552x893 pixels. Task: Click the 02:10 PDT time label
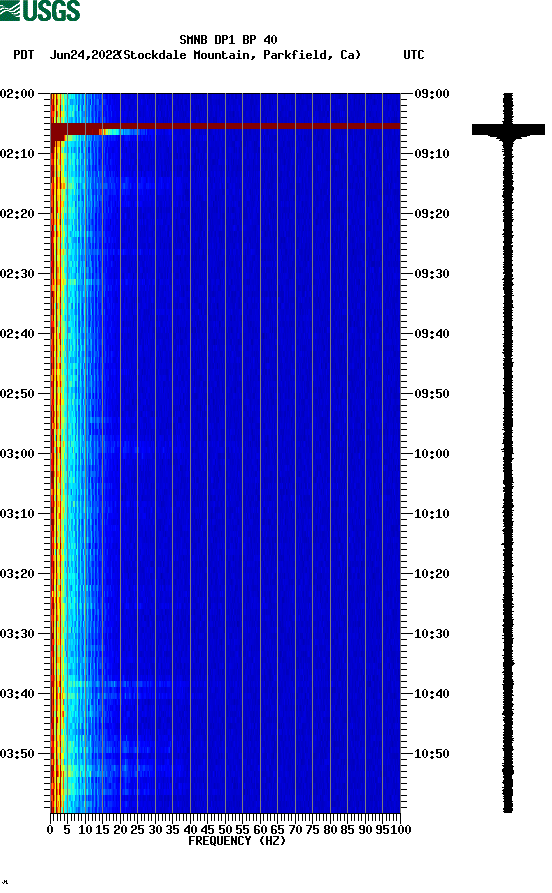pyautogui.click(x=17, y=154)
